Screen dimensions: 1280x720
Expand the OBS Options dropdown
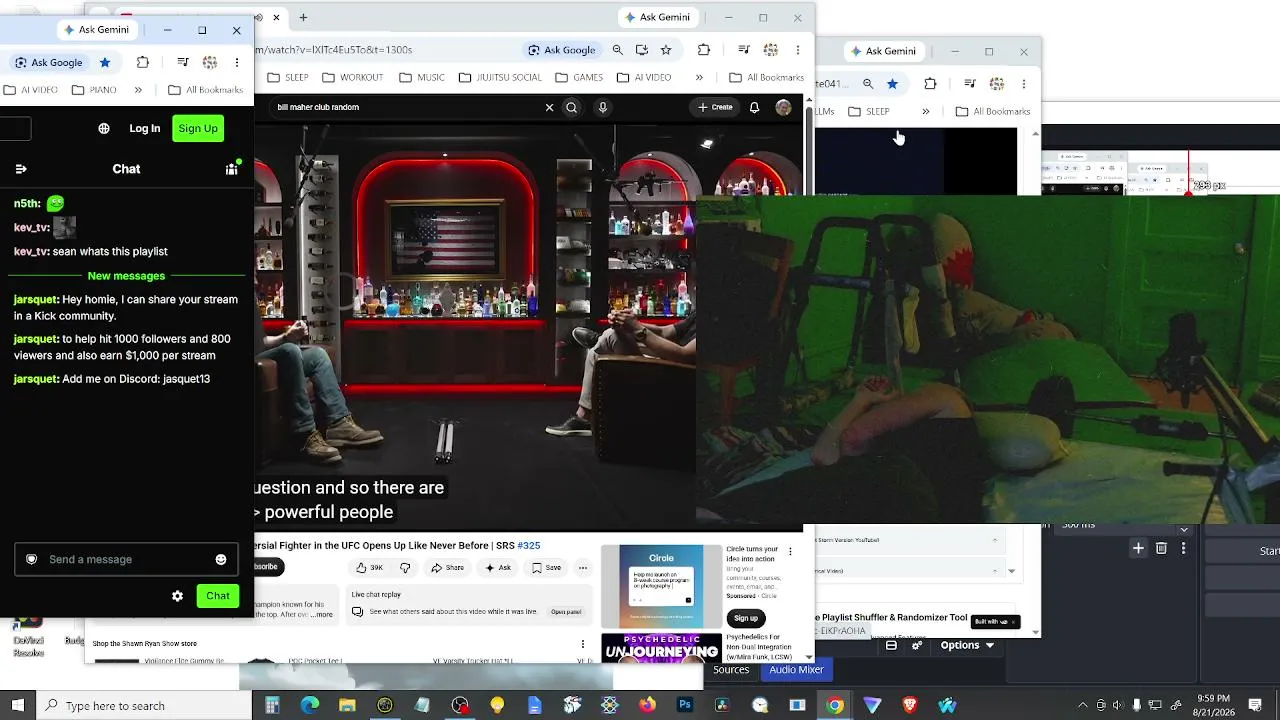(x=968, y=646)
